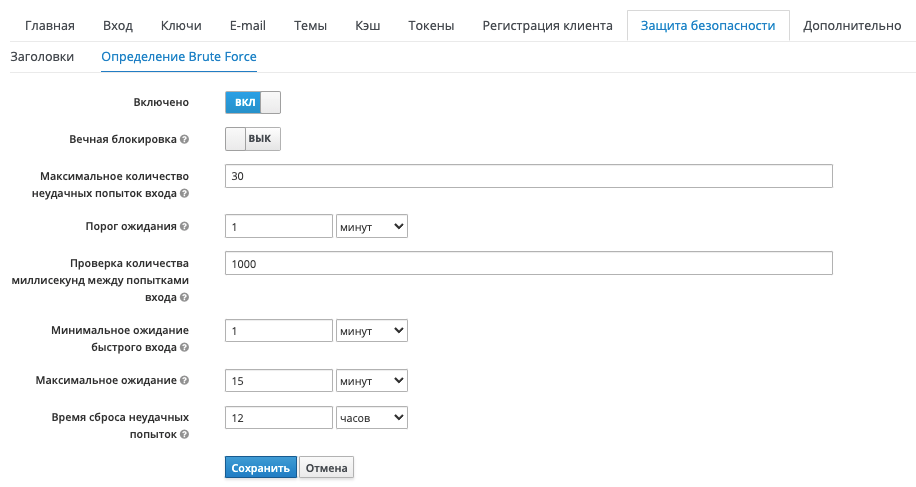
Task: Click help icon for Минимальное ожидание быстрого входа
Action: click(185, 348)
